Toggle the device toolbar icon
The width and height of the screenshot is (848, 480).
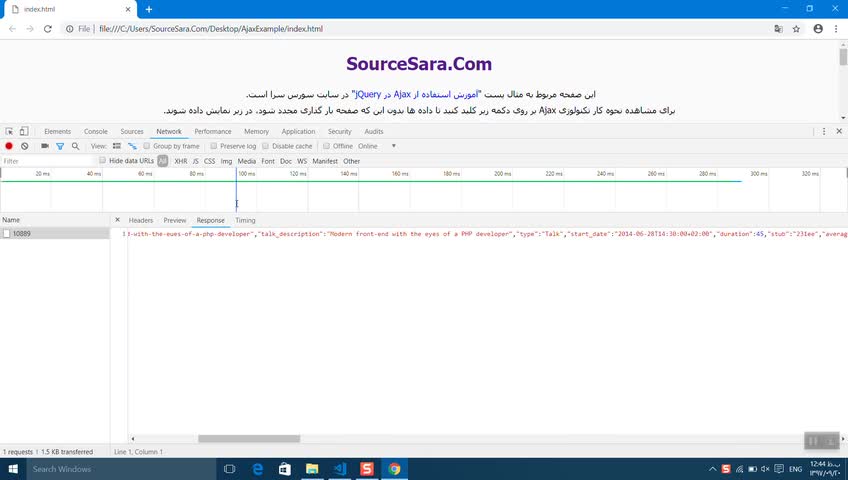point(24,131)
